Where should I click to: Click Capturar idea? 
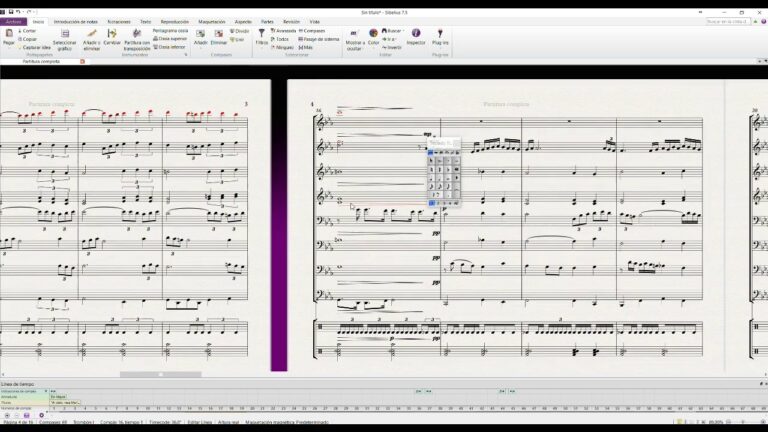(x=34, y=48)
